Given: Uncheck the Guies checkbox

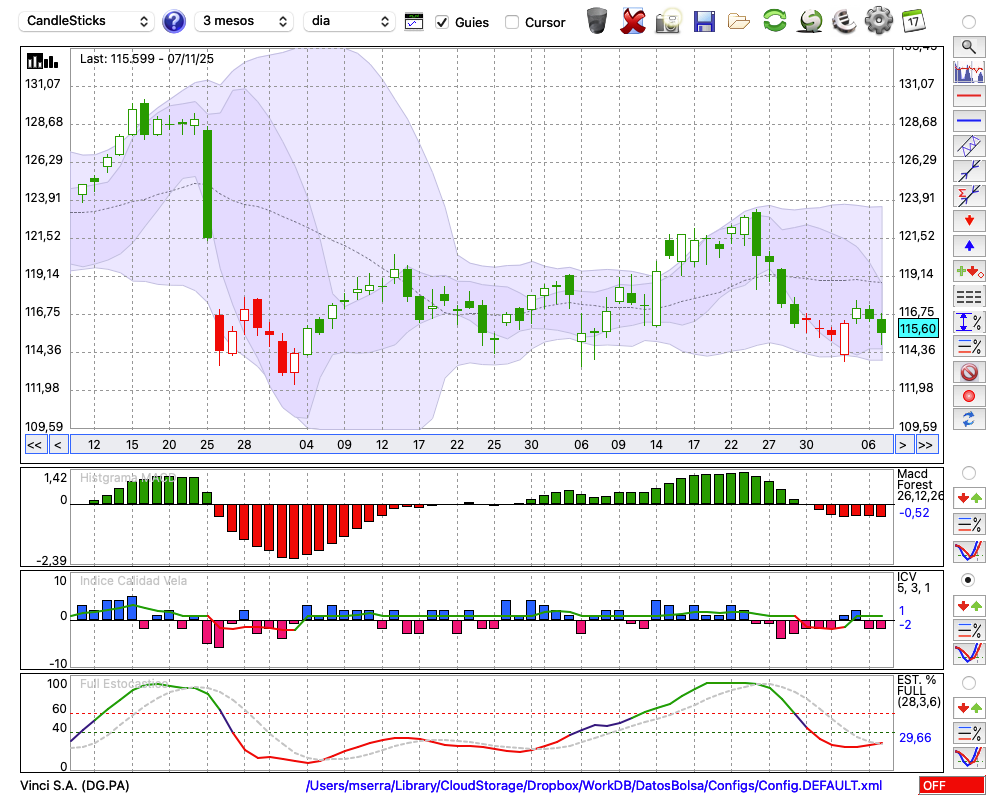Looking at the screenshot, I should tap(442, 22).
